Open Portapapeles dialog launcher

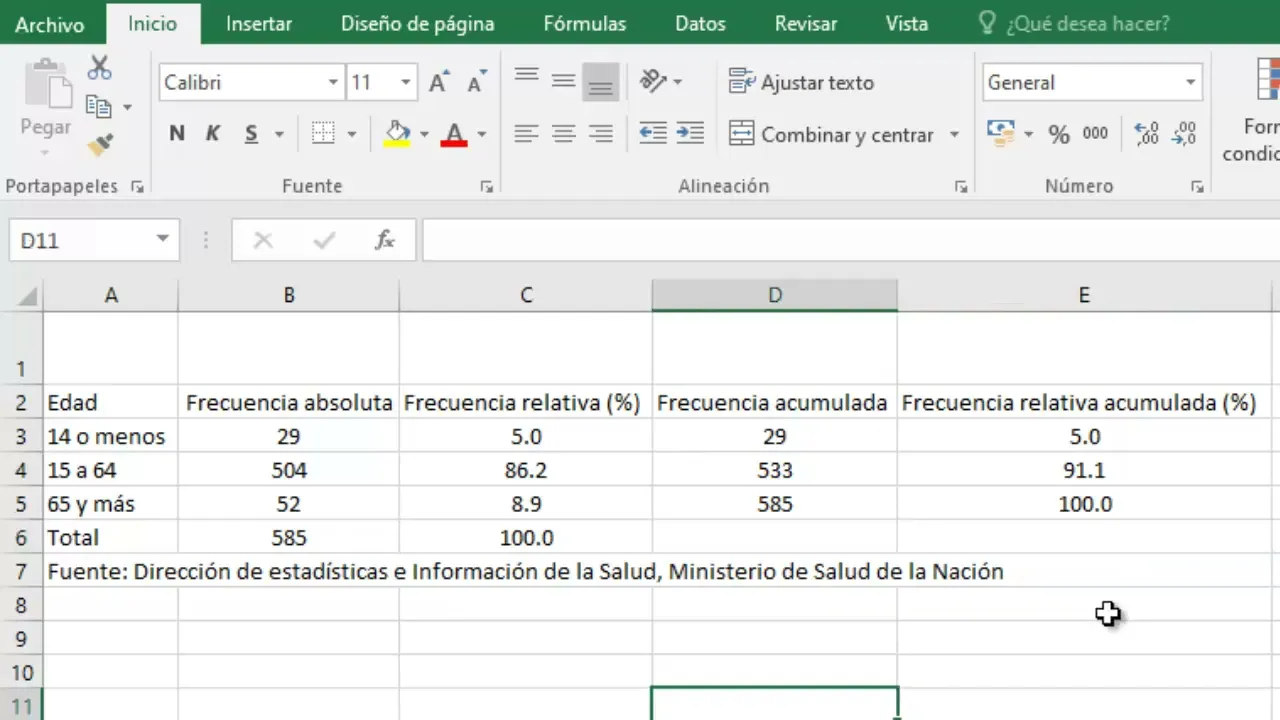(137, 187)
